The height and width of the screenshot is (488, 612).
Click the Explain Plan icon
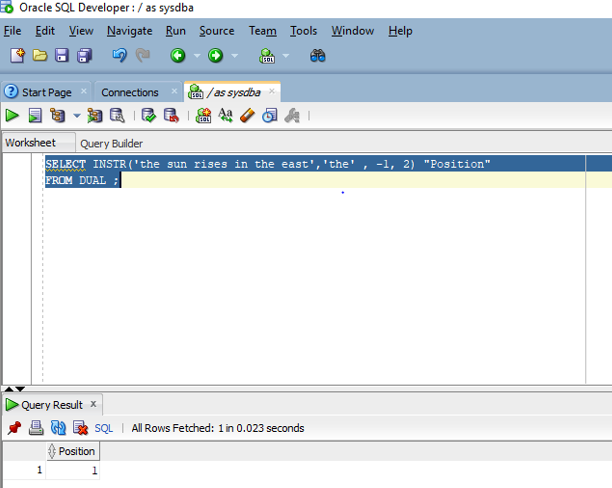click(57, 116)
